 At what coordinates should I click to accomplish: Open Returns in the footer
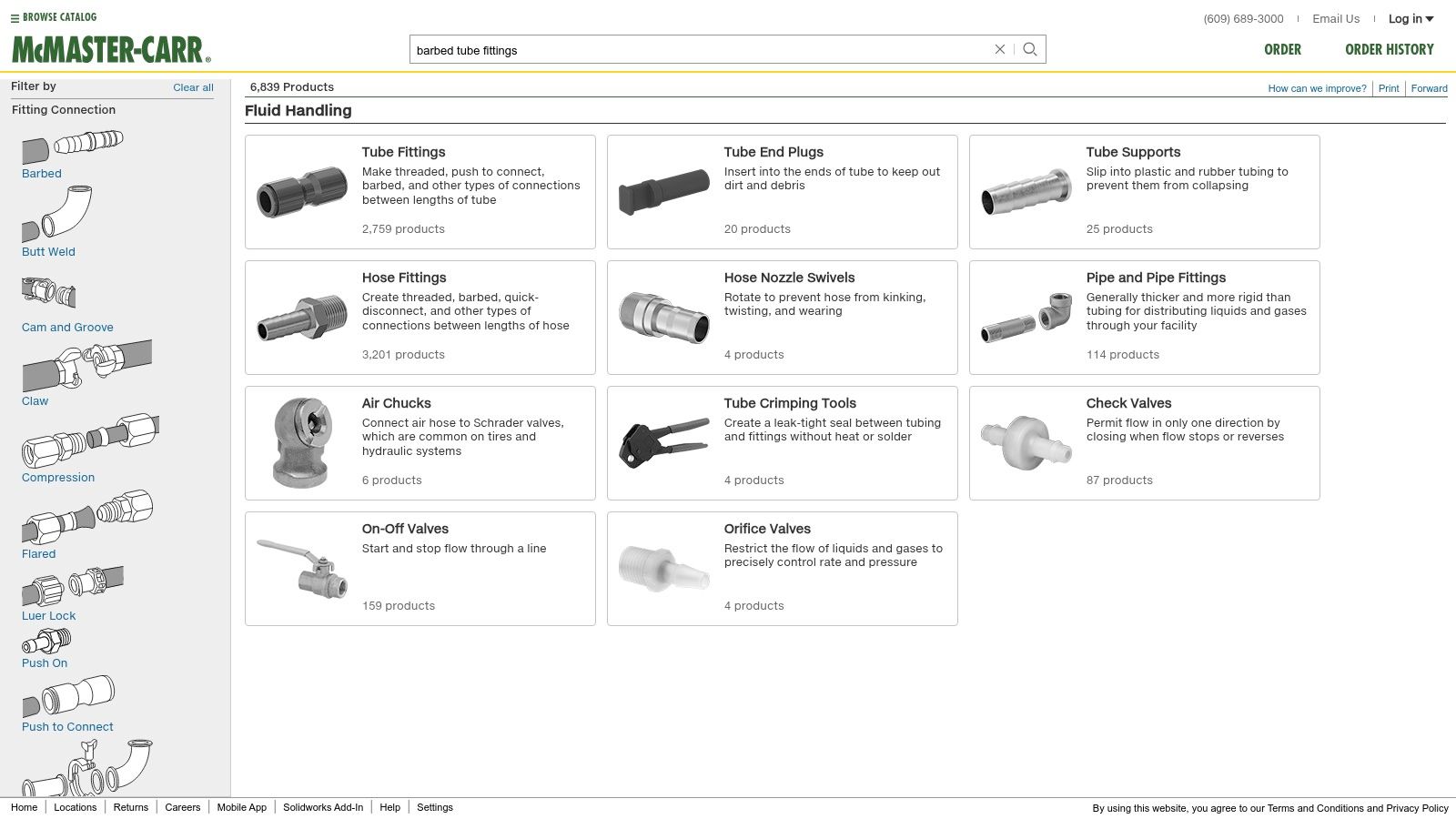click(130, 807)
